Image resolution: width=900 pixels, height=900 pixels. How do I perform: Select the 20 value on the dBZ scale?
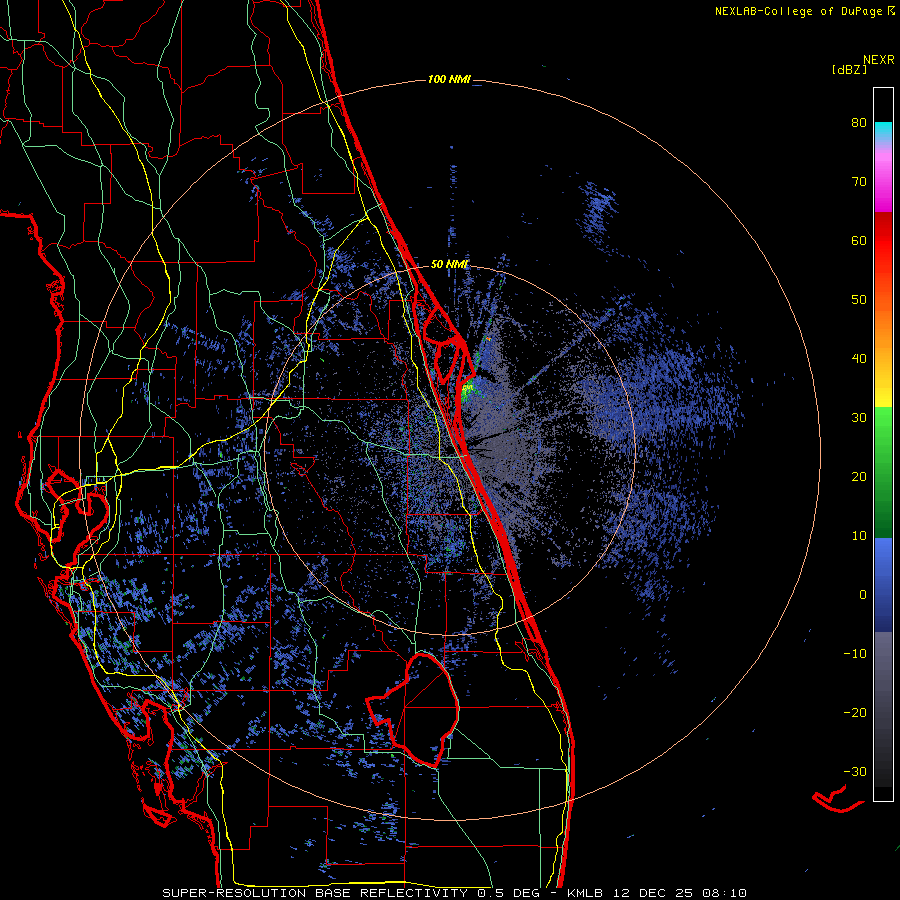(x=859, y=476)
